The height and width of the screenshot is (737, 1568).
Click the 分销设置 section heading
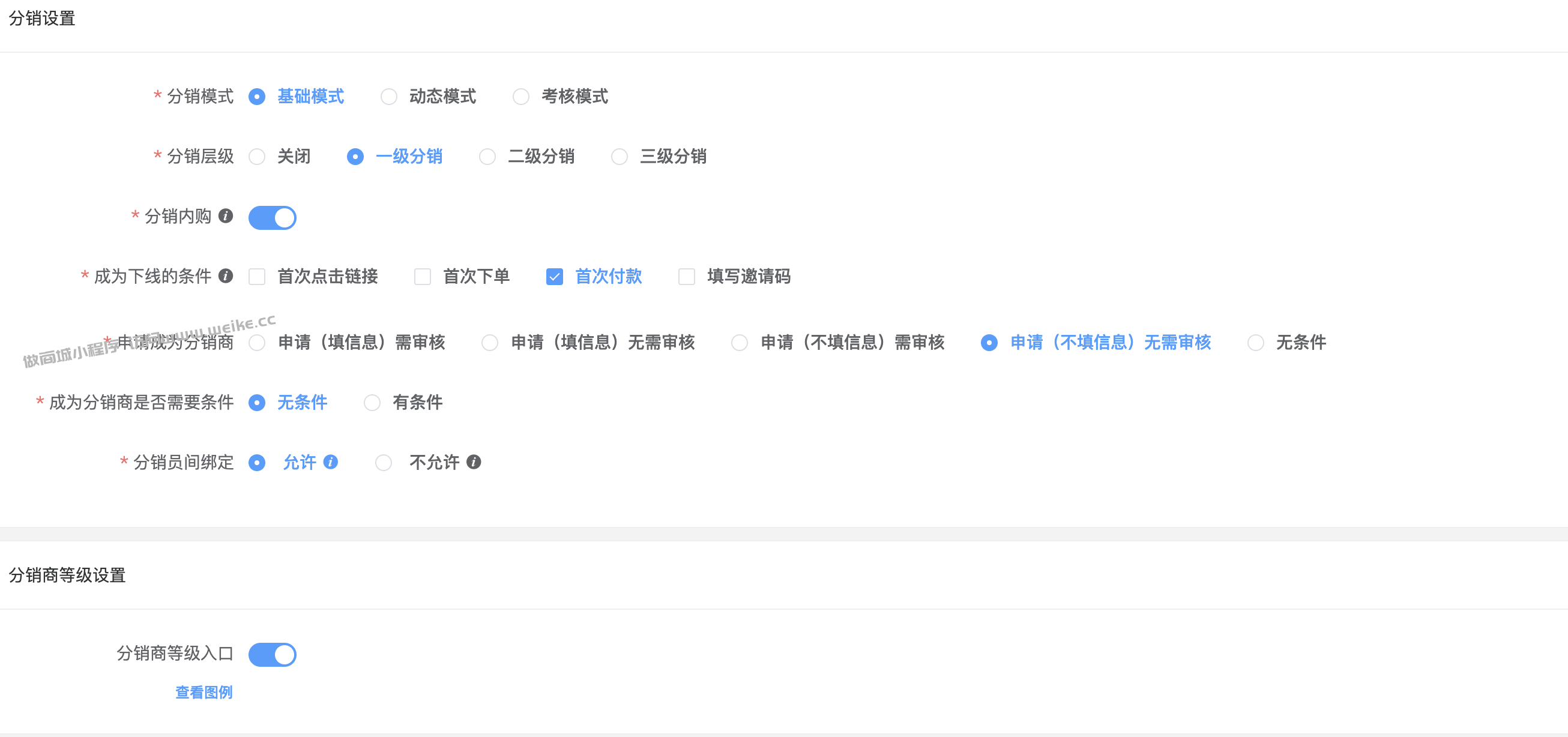(x=42, y=18)
